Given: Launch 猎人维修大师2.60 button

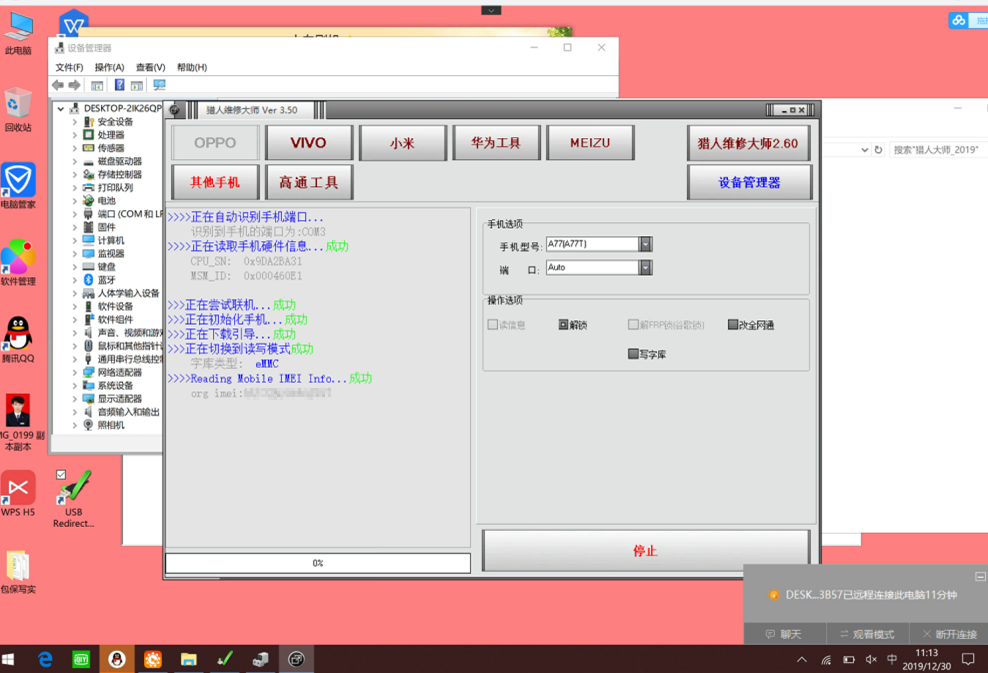Looking at the screenshot, I should pyautogui.click(x=748, y=143).
